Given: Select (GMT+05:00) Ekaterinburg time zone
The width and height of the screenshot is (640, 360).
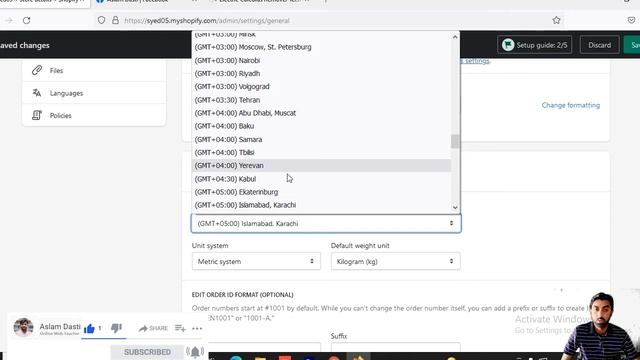Looking at the screenshot, I should (321, 192).
